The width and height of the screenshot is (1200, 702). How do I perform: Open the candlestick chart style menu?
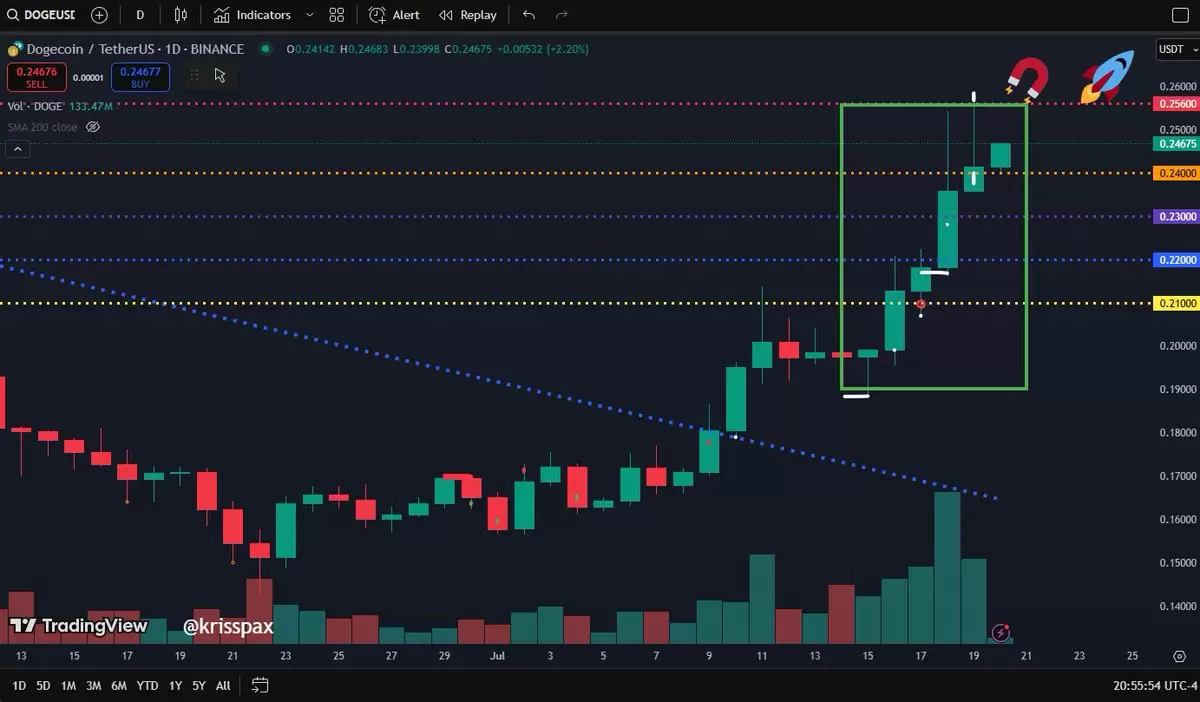pyautogui.click(x=180, y=15)
